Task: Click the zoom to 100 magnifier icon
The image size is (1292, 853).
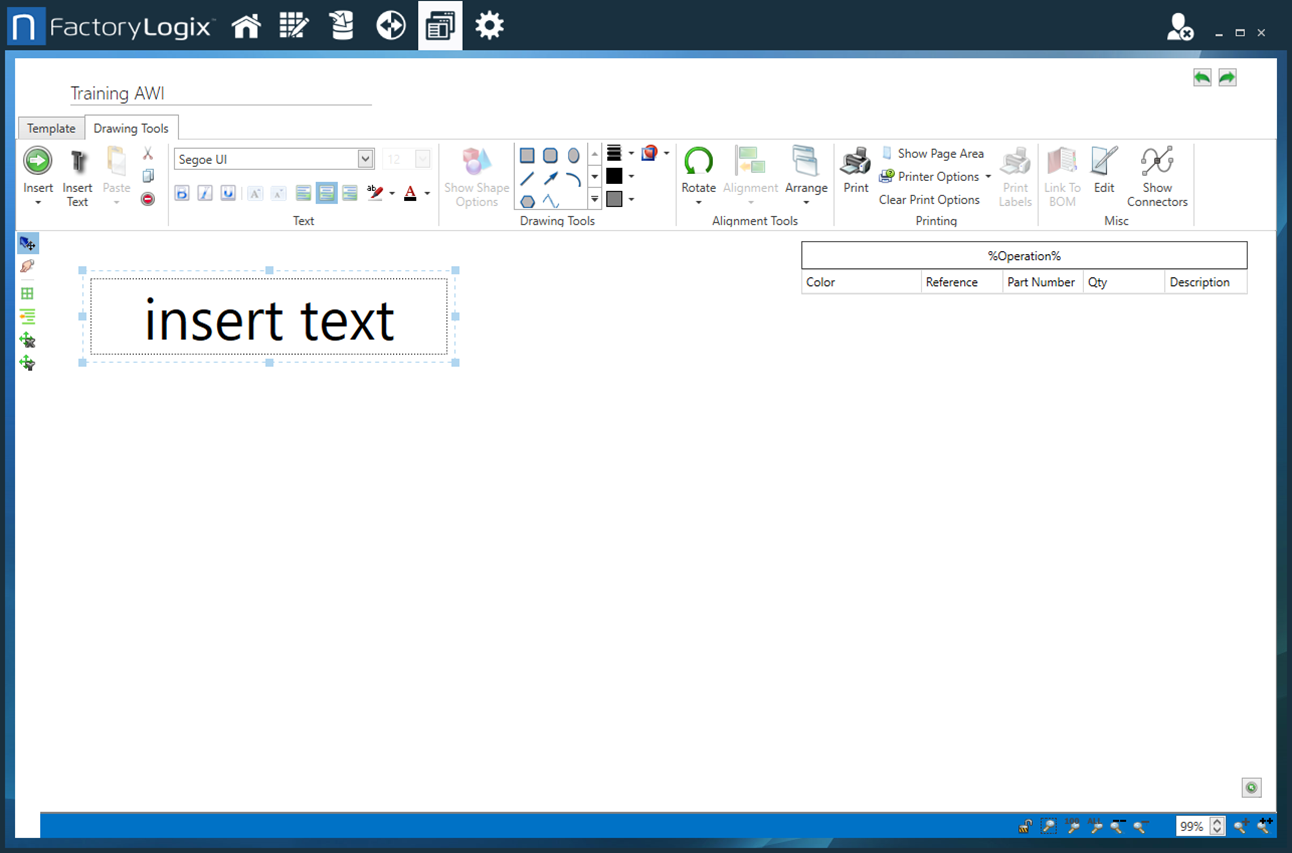Action: pyautogui.click(x=1073, y=826)
